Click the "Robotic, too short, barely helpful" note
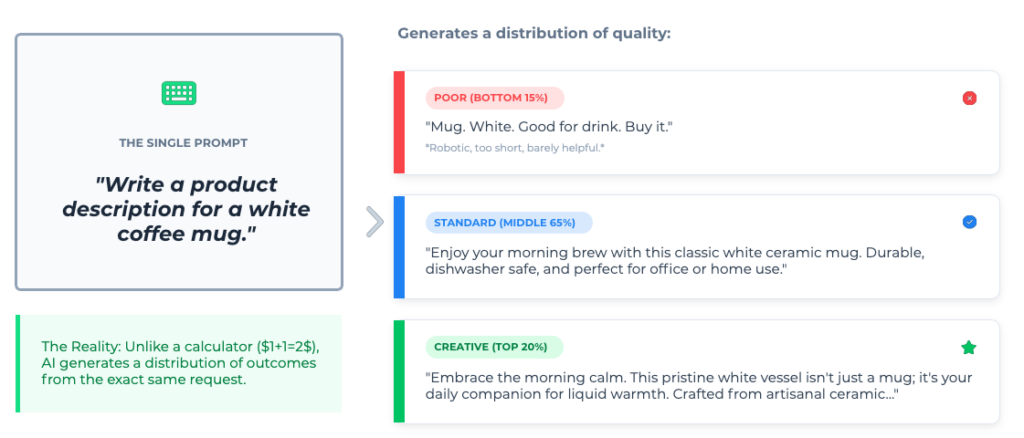1024x438 pixels. pos(515,148)
